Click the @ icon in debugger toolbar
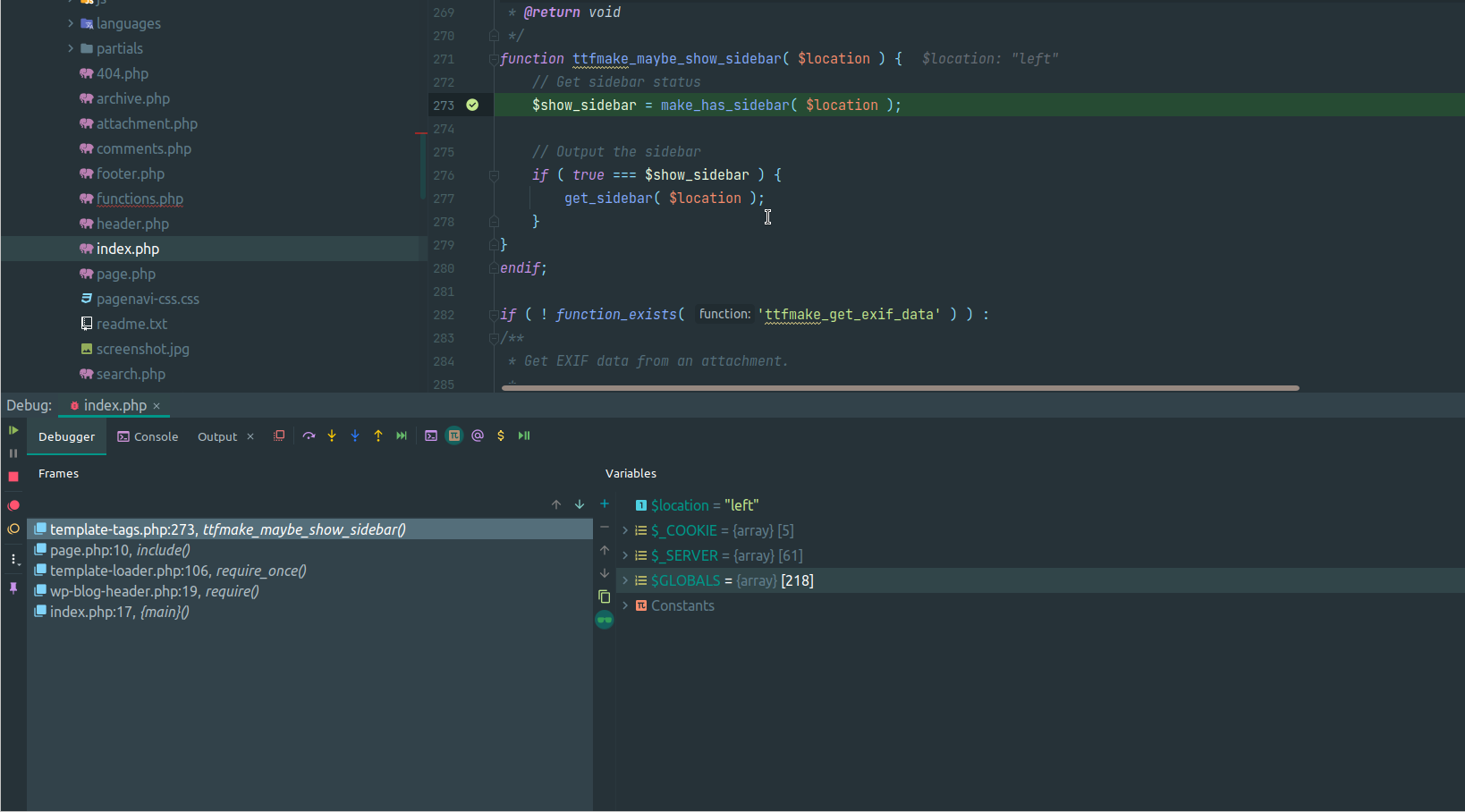The image size is (1465, 812). pos(478,436)
